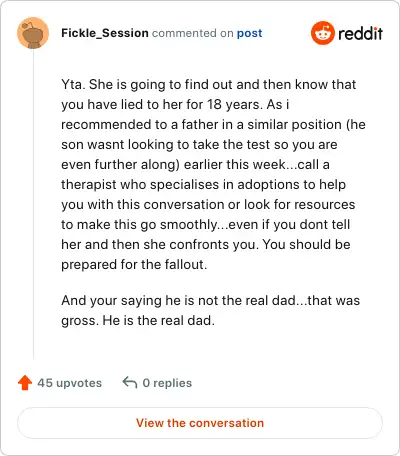Viewport: 400px width, 456px height.
Task: Click the "commented on" header text
Action: click(192, 33)
